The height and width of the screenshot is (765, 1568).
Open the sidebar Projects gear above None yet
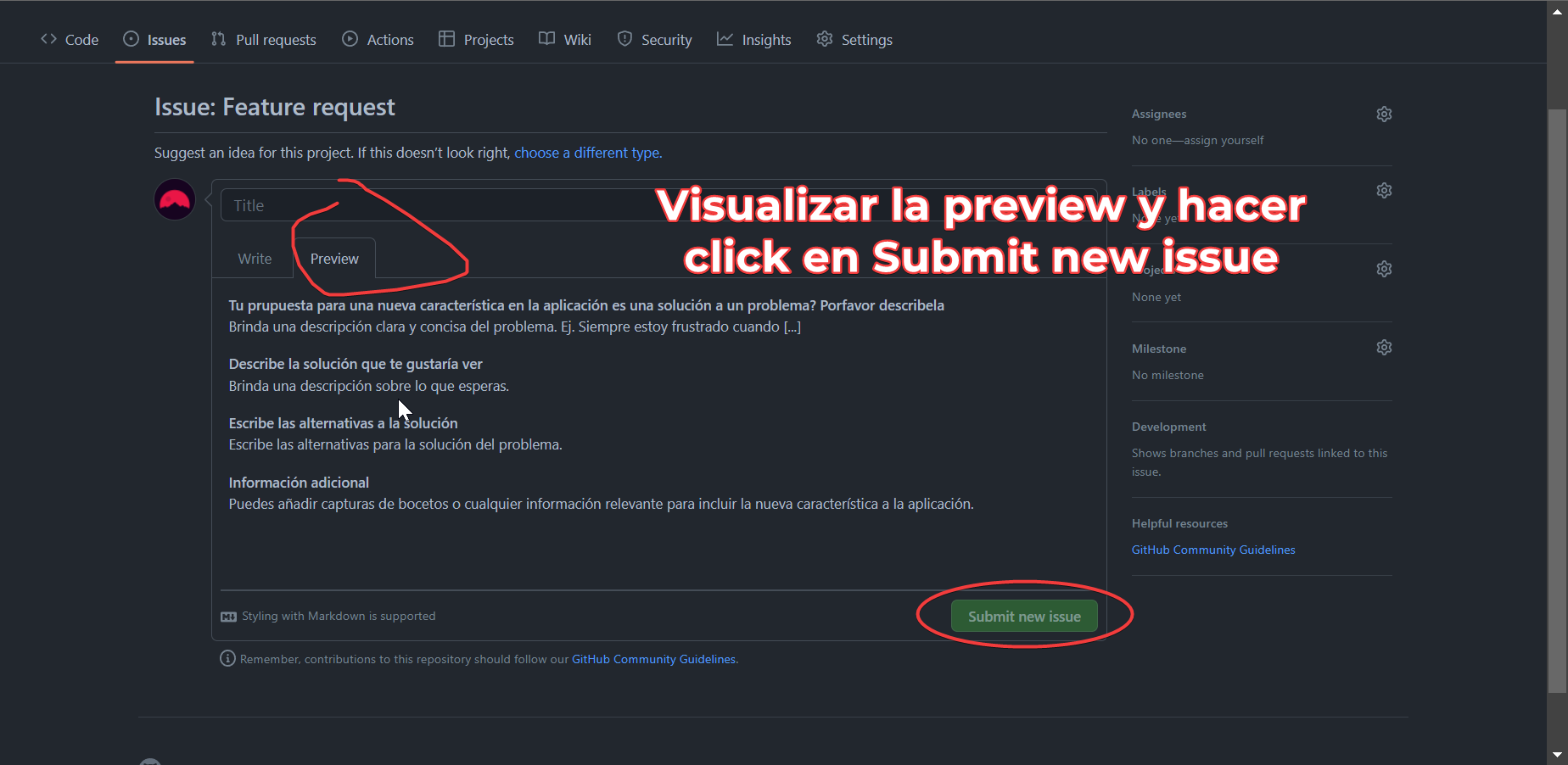coord(1384,269)
